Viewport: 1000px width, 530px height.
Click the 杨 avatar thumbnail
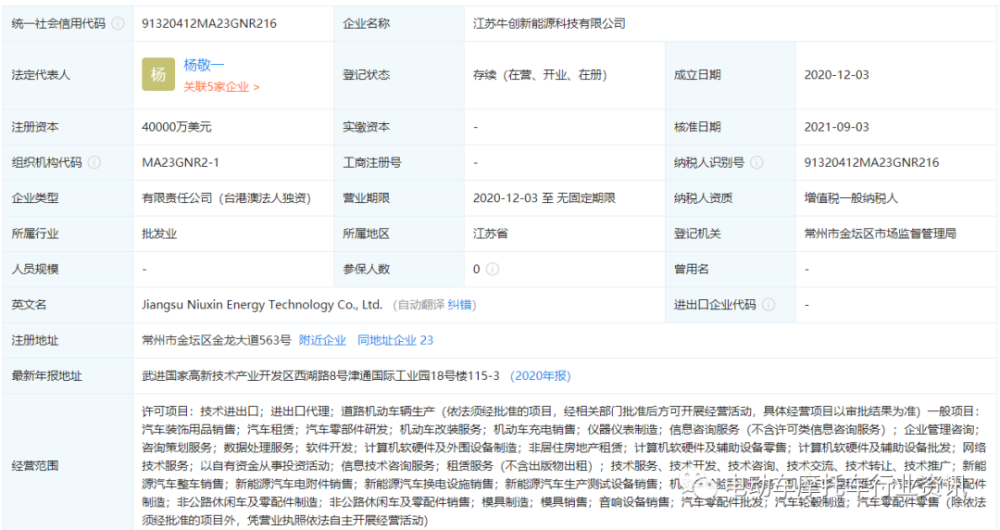point(158,75)
